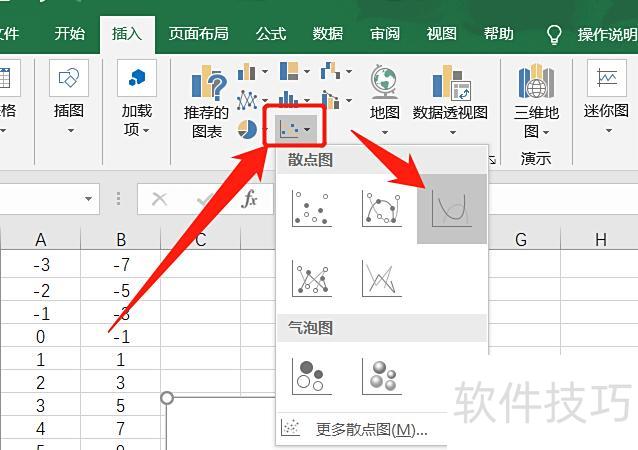This screenshot has height=450, width=638.
Task: Insert a hierarchy chart
Action: (289, 71)
